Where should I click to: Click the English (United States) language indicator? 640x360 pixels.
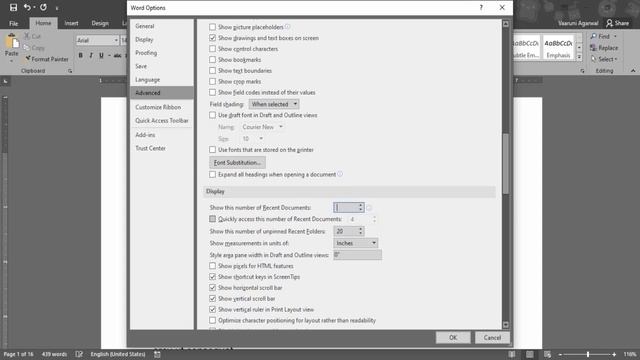pyautogui.click(x=118, y=354)
